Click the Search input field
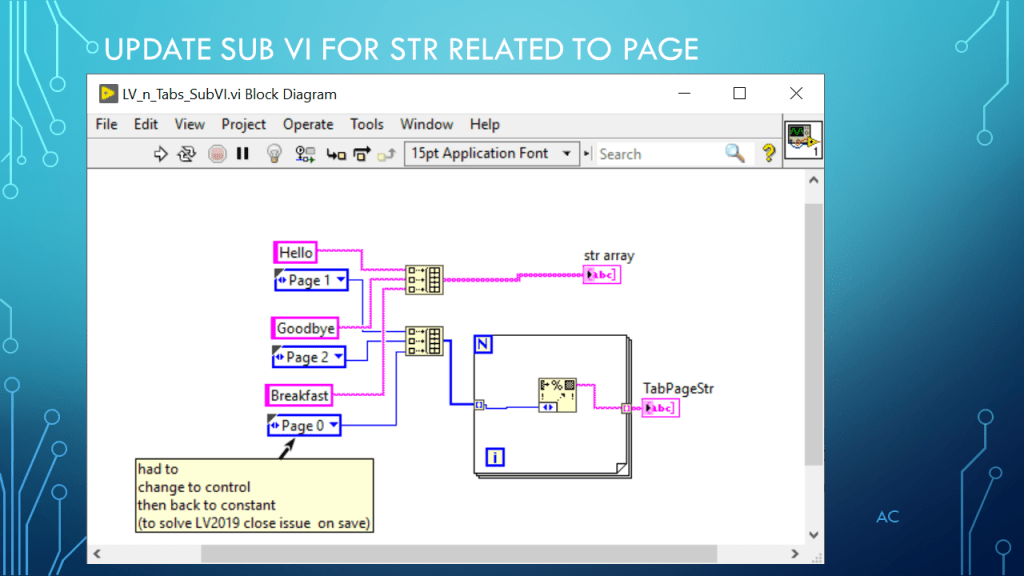The image size is (1024, 576). pyautogui.click(x=658, y=154)
